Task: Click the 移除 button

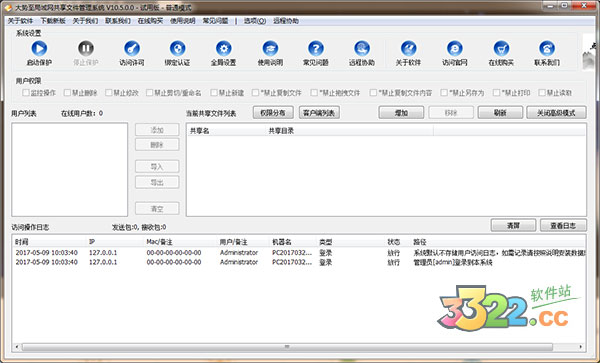Action: (451, 112)
